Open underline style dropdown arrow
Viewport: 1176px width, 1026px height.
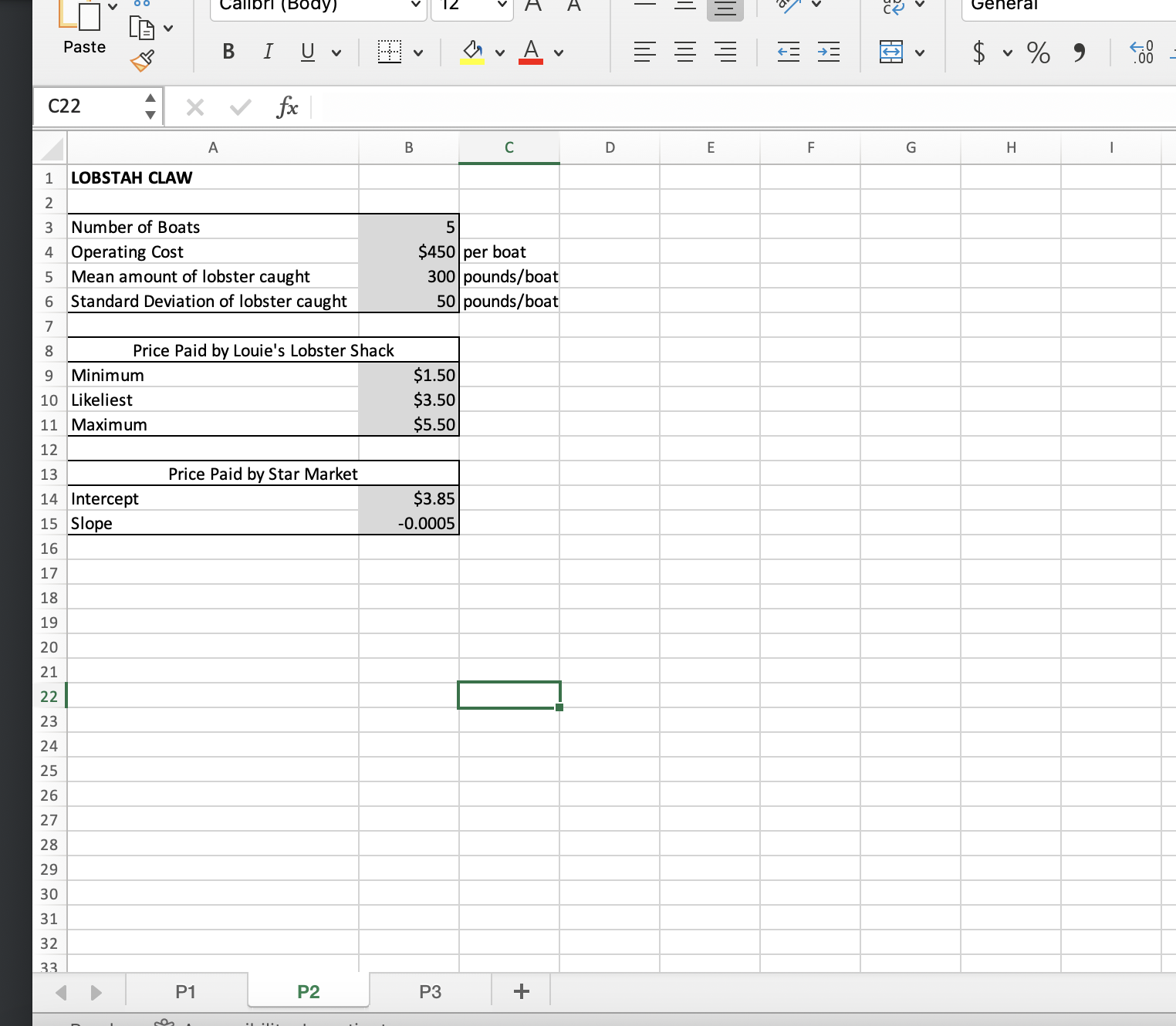336,53
